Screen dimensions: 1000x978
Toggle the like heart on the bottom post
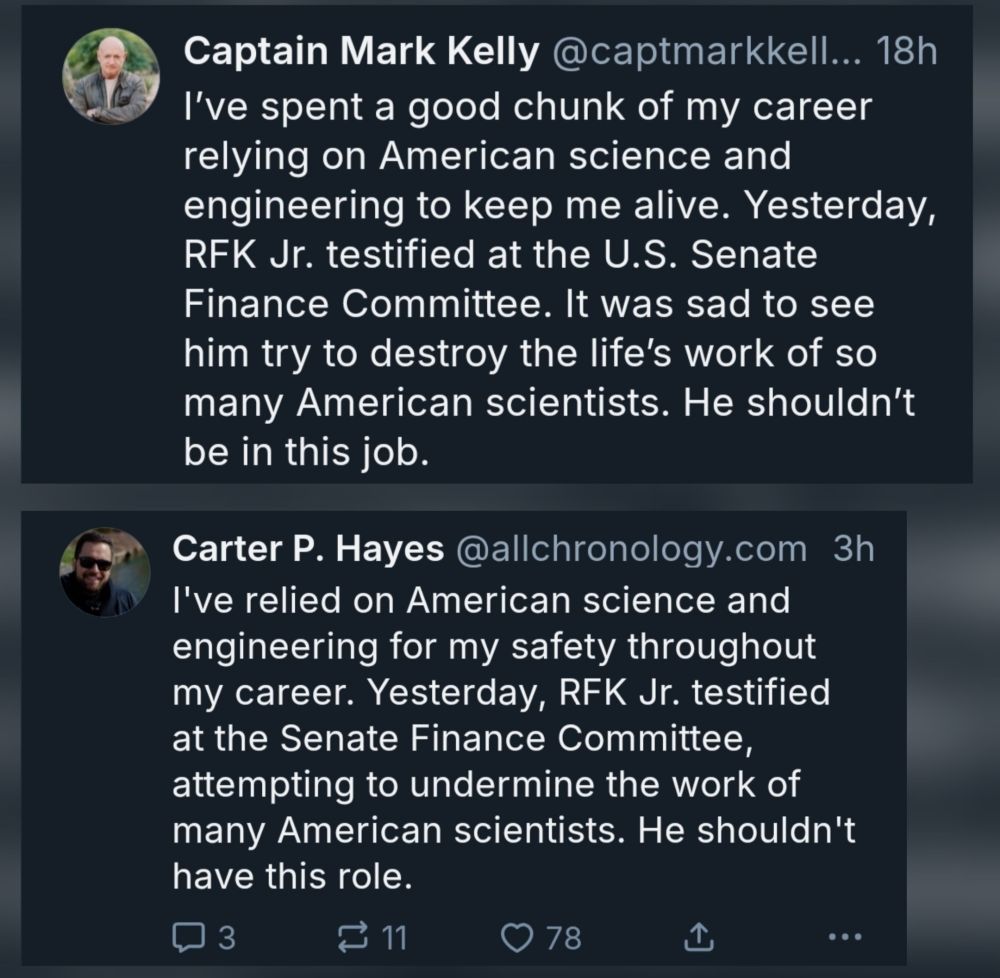pyautogui.click(x=519, y=937)
